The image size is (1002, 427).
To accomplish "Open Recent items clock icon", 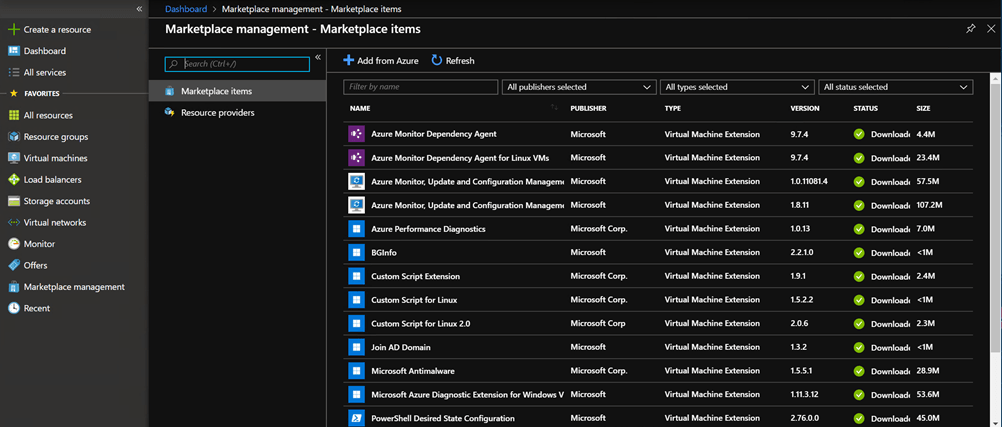I will coord(13,308).
